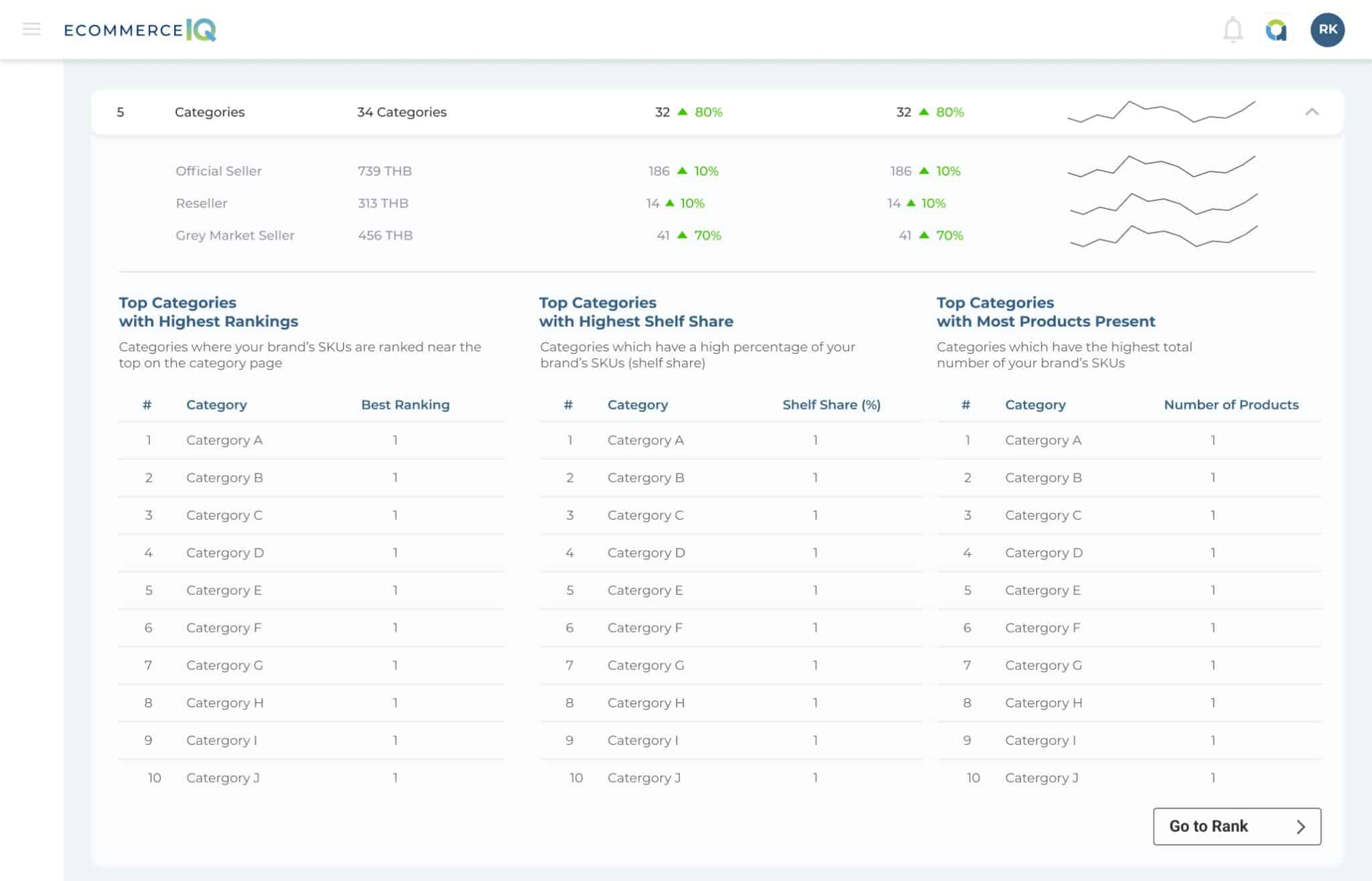Click the arrow in Go to Rank
The image size is (1372, 881).
(1300, 827)
